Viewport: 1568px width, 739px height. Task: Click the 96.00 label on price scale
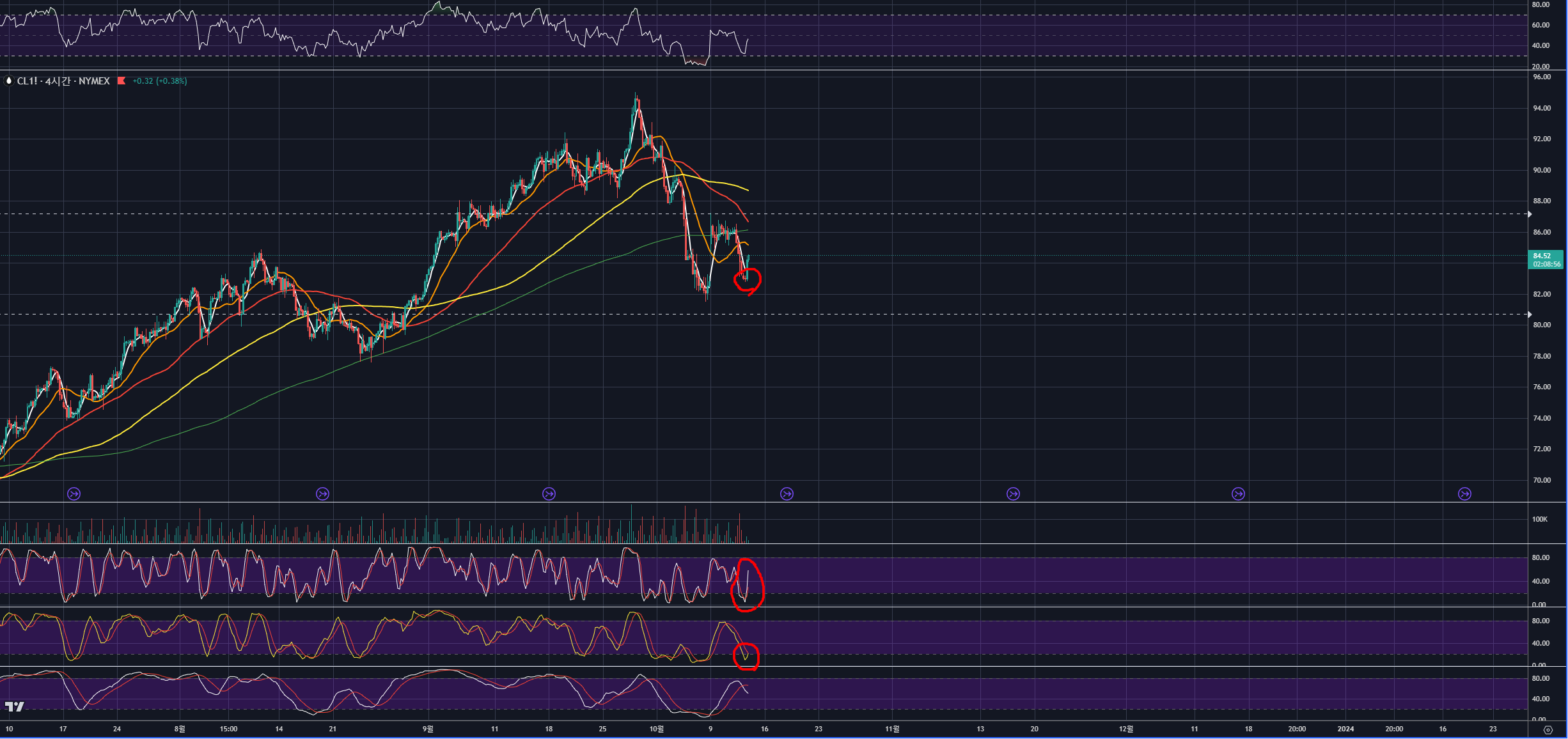click(1542, 77)
